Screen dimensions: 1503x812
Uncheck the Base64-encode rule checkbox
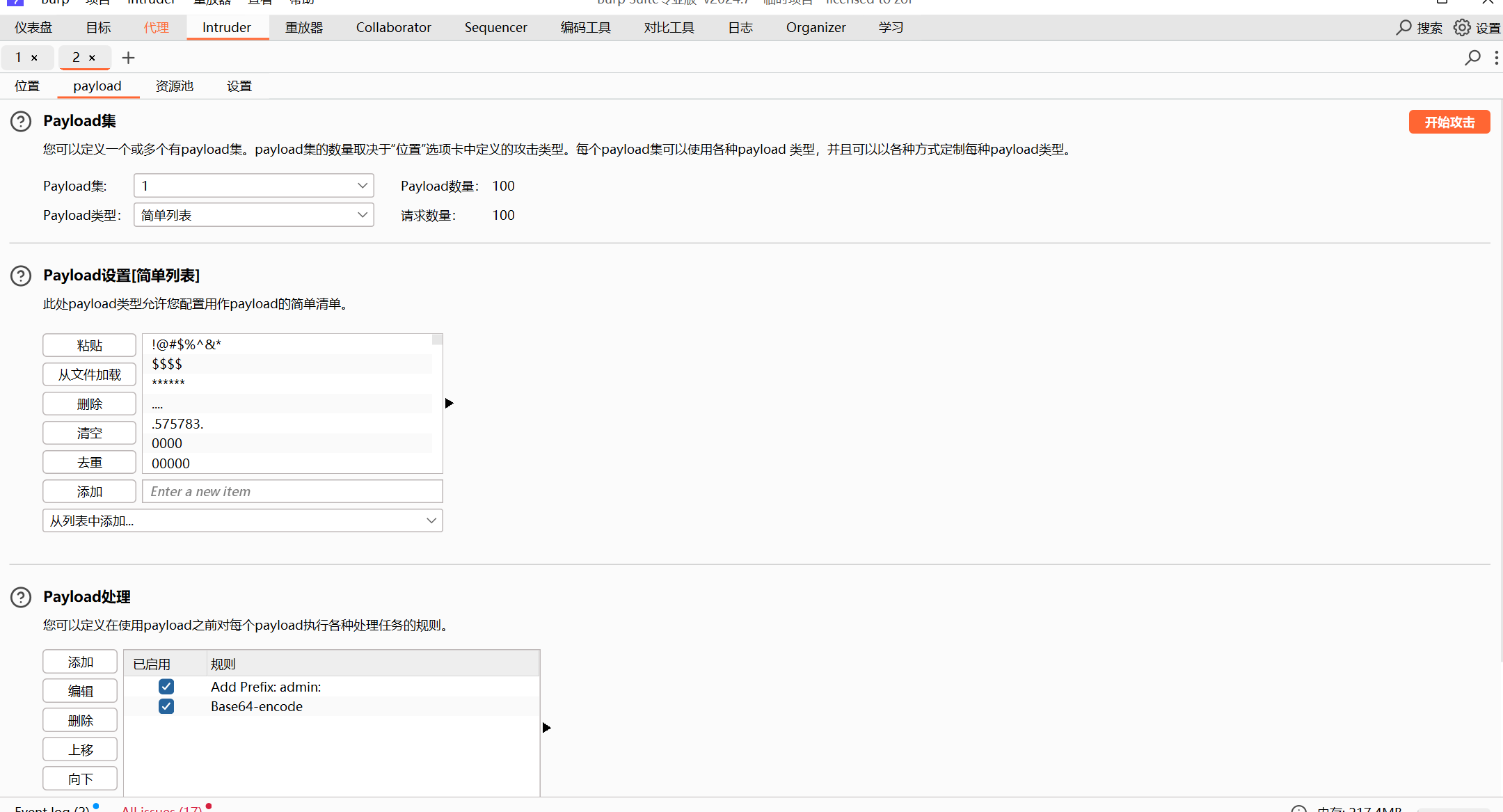tap(166, 706)
